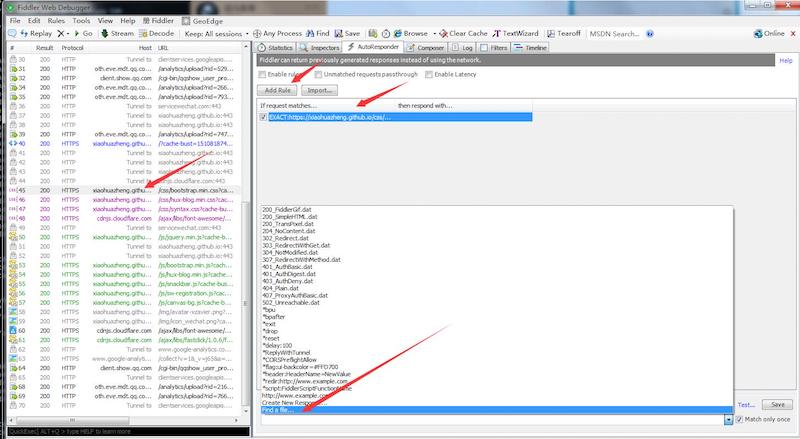
Task: Open Keep: All sessions dropdown
Action: tap(216, 34)
